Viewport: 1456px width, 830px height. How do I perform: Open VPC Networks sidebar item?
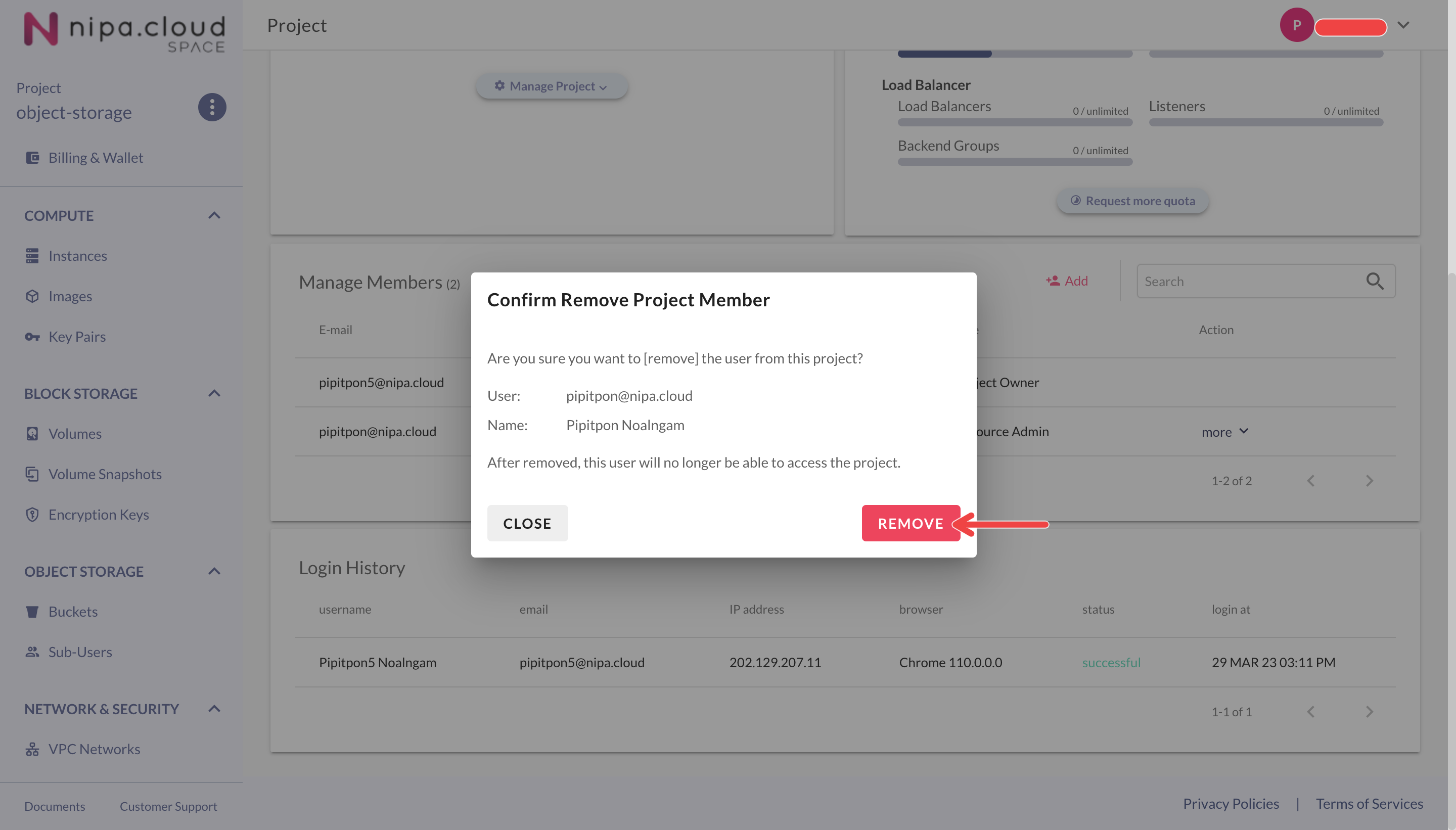[94, 749]
